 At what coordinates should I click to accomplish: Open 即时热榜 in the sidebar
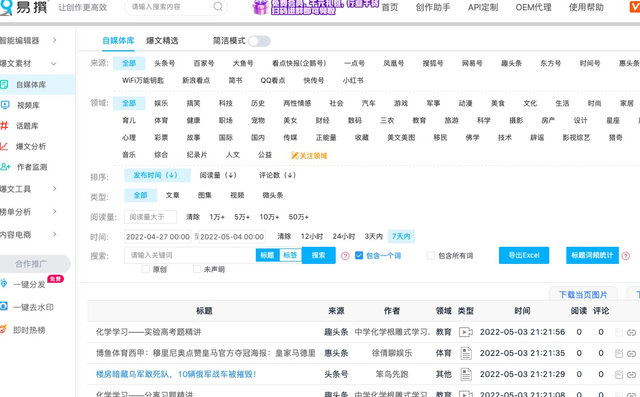click(x=29, y=330)
